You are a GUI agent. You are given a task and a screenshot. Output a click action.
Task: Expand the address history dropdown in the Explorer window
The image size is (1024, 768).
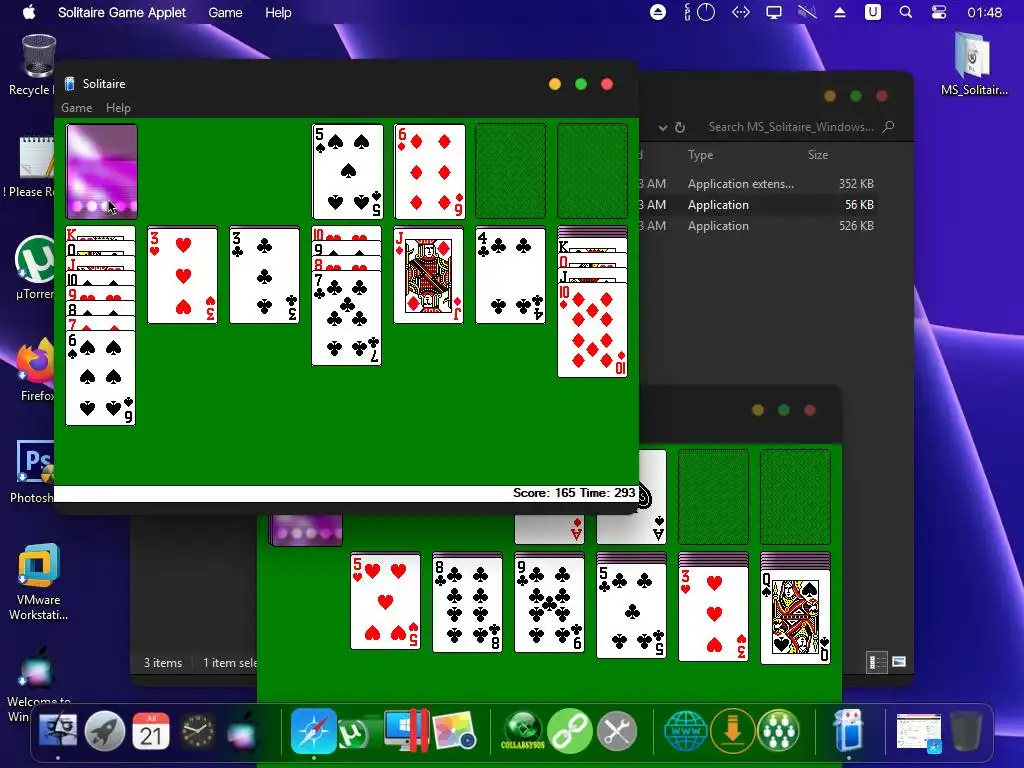click(662, 127)
